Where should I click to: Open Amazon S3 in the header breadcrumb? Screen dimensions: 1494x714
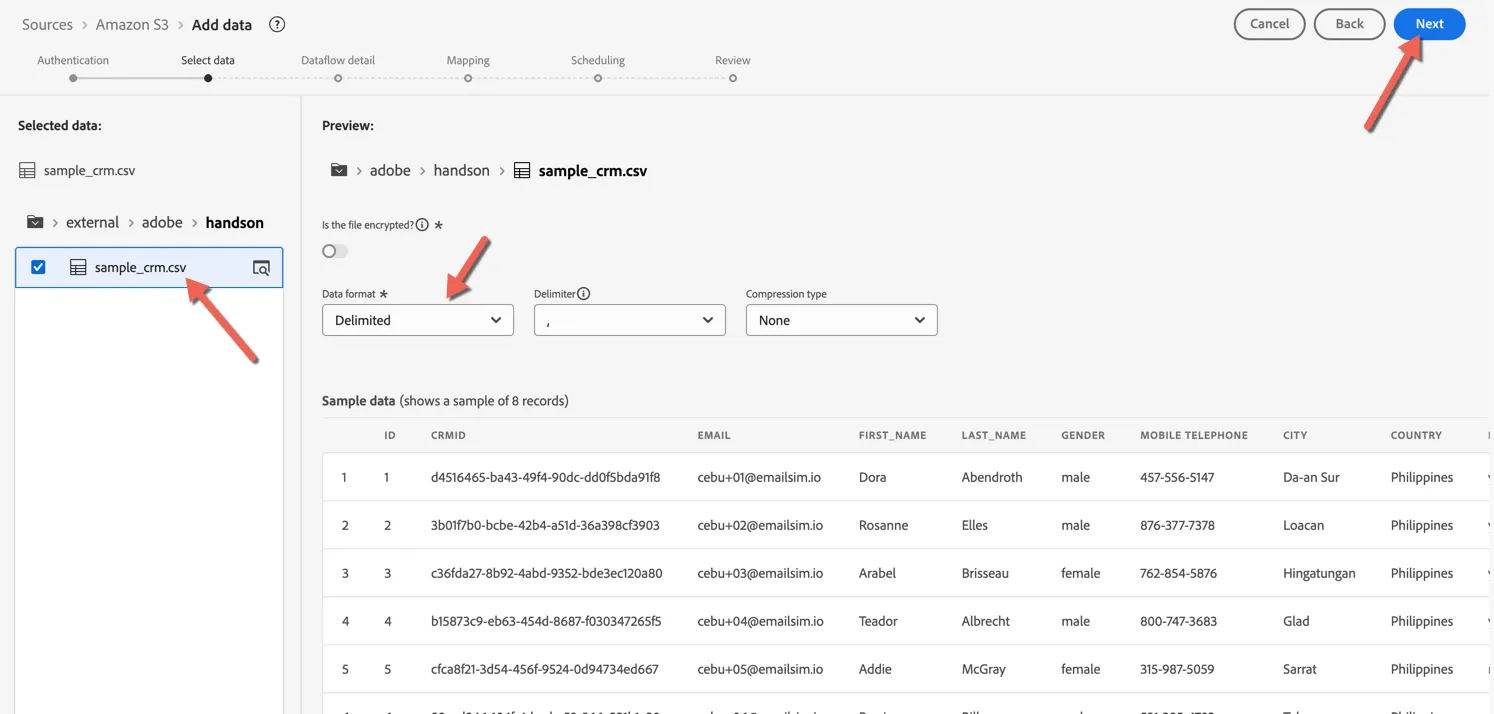[x=132, y=24]
